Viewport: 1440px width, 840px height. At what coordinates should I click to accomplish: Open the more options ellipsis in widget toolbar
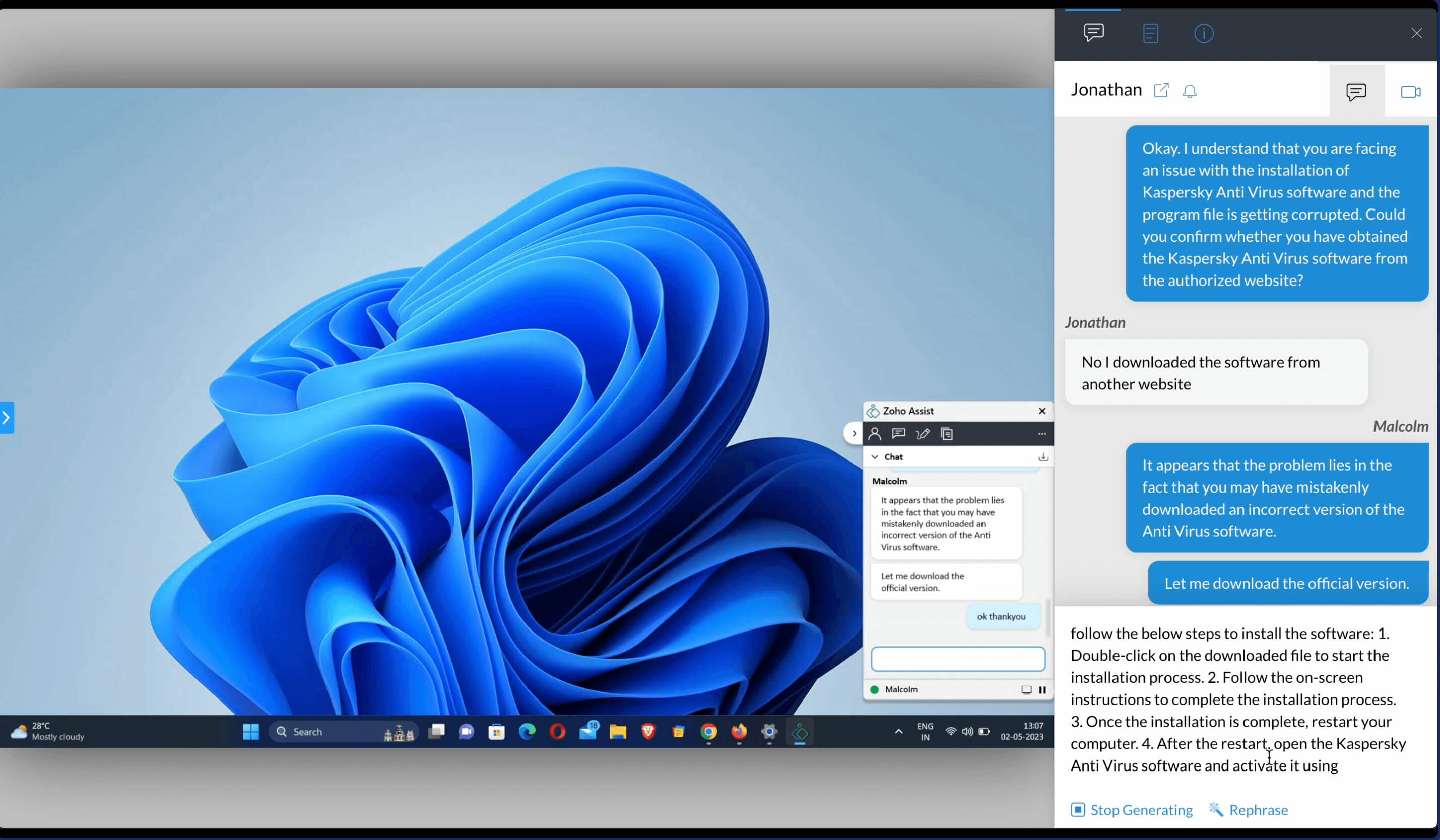coord(1042,434)
